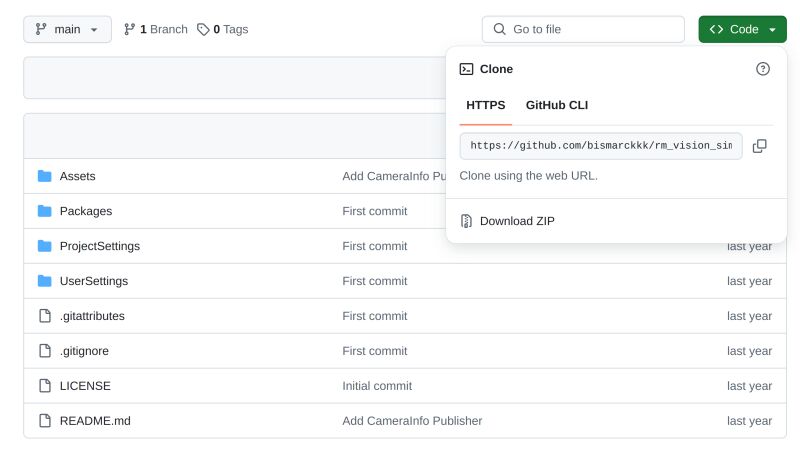
Task: Click the ProjectSettings folder icon
Action: (x=44, y=246)
